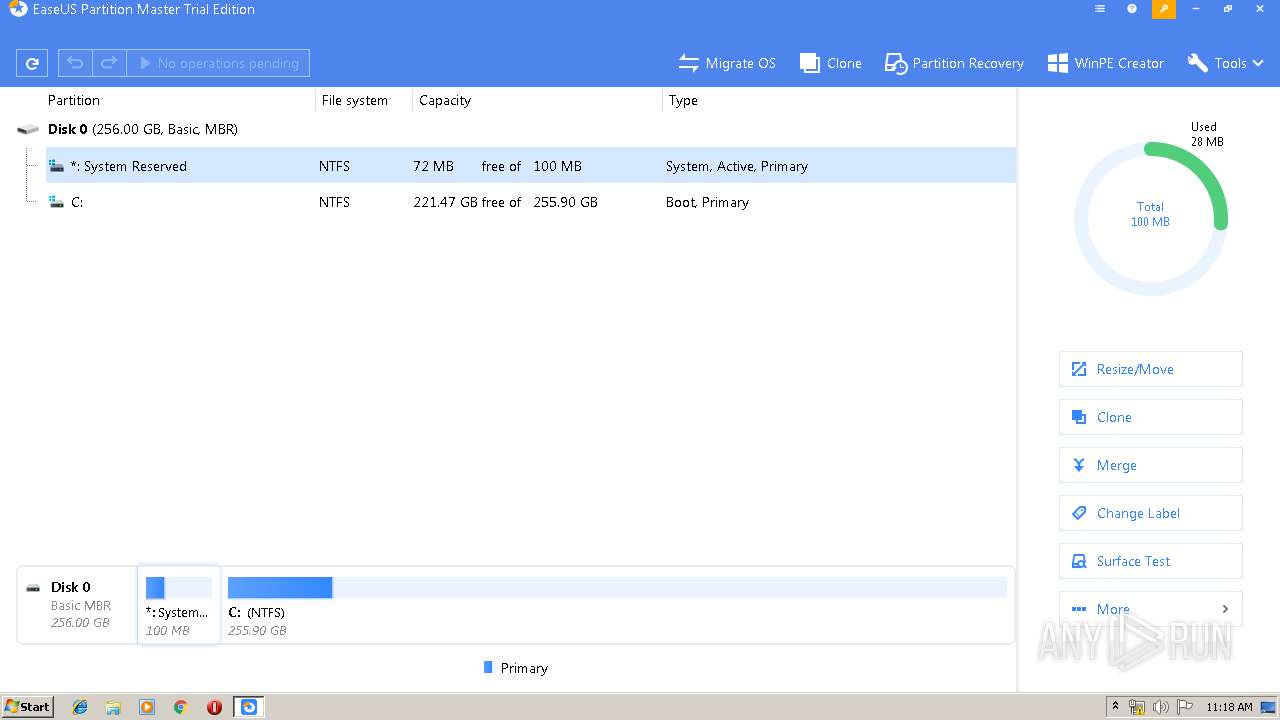Click the WinPE Creator Windows logo icon
Image resolution: width=1280 pixels, height=720 pixels.
click(1057, 63)
